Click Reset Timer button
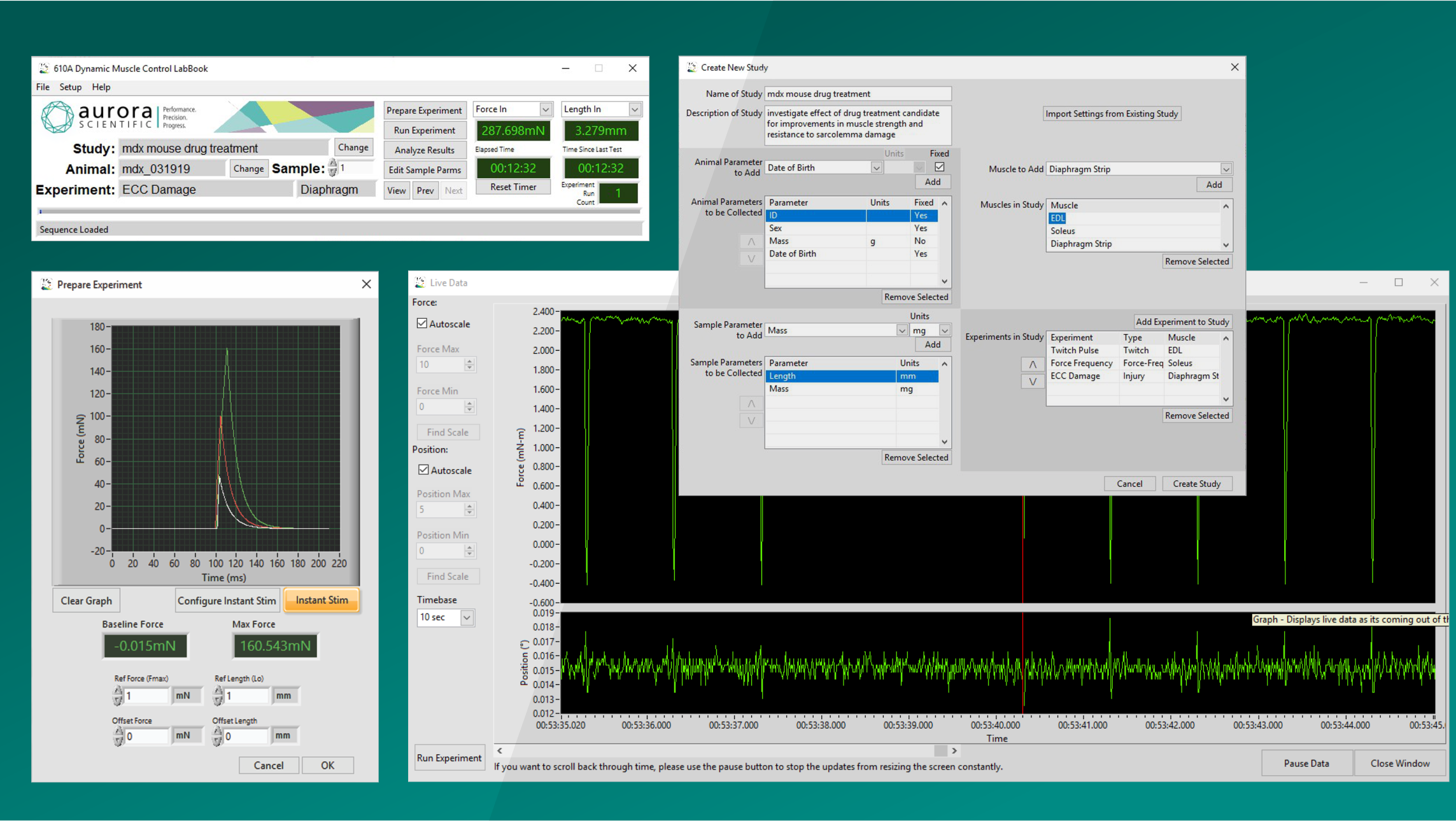This screenshot has width=1456, height=821. (x=512, y=186)
